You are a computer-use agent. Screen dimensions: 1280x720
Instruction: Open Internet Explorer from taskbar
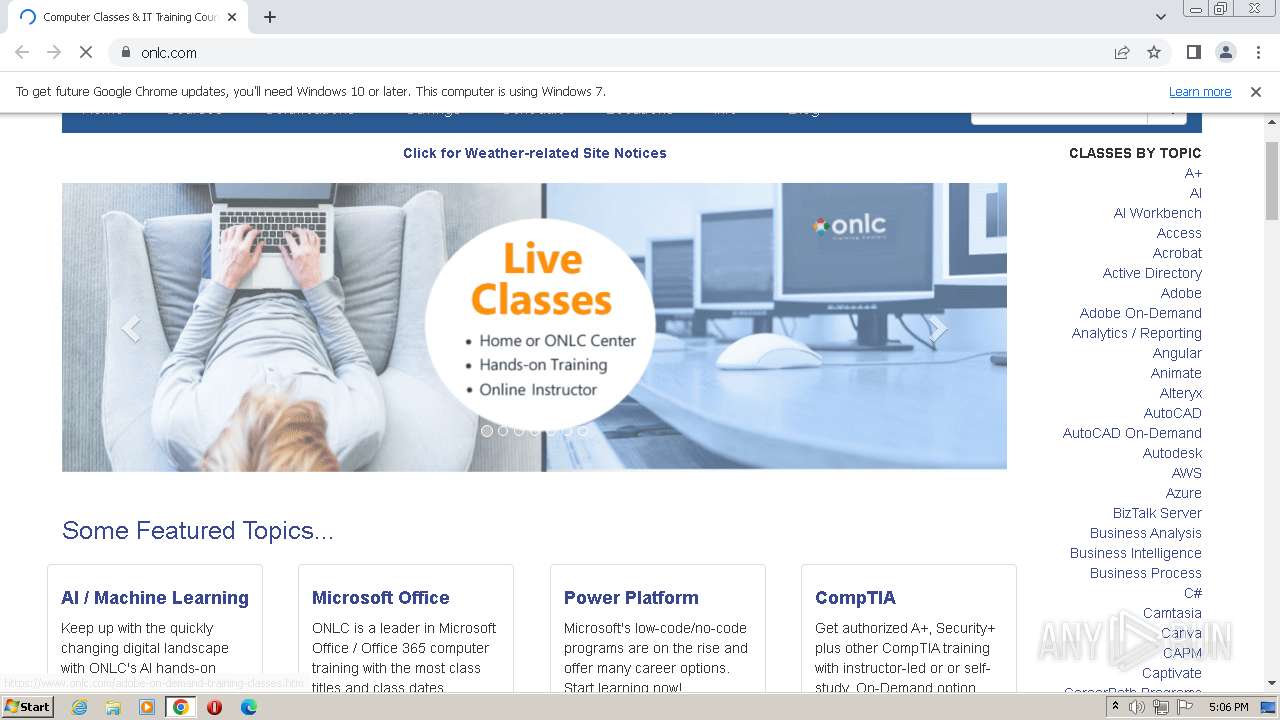point(79,707)
